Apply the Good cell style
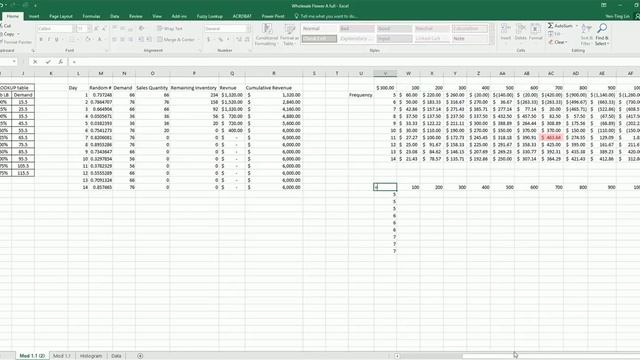640x360 pixels. coord(394,29)
